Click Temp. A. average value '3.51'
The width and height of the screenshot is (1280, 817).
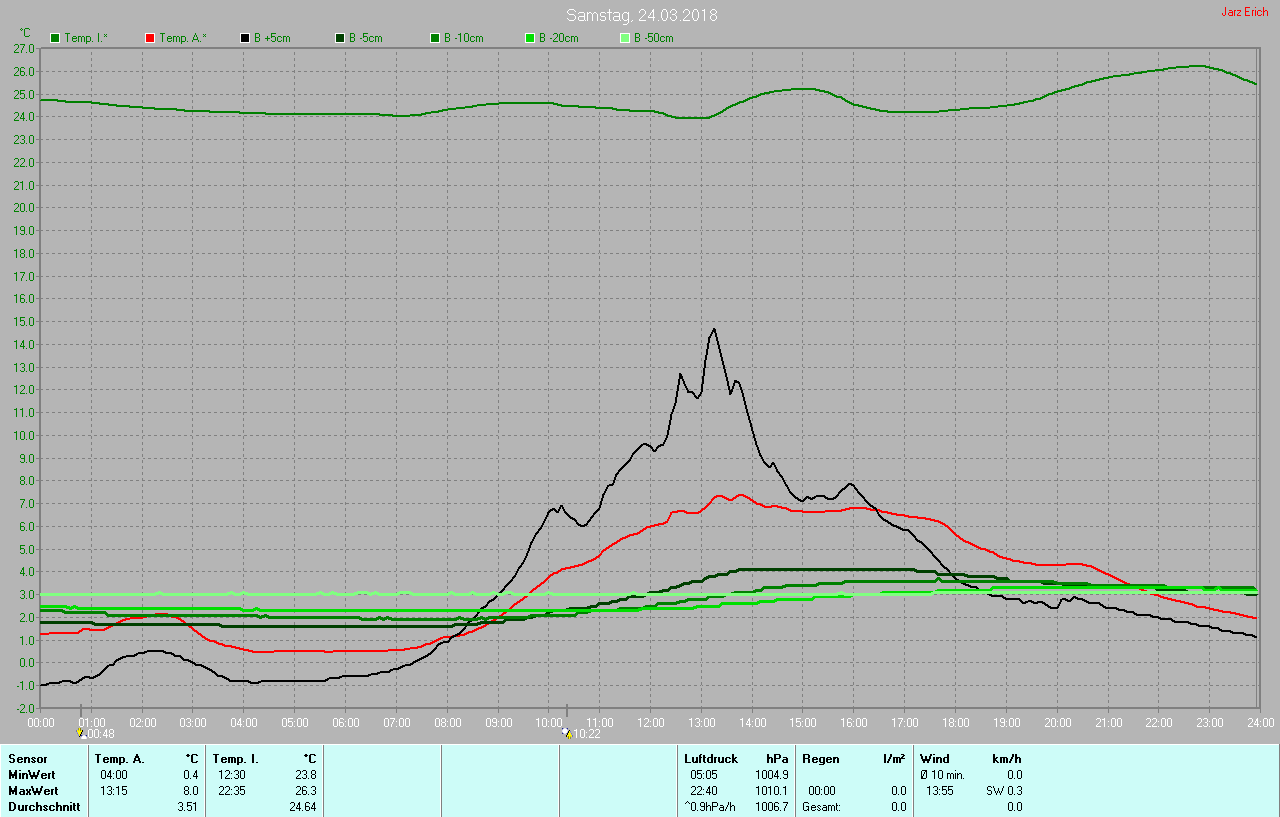click(188, 807)
